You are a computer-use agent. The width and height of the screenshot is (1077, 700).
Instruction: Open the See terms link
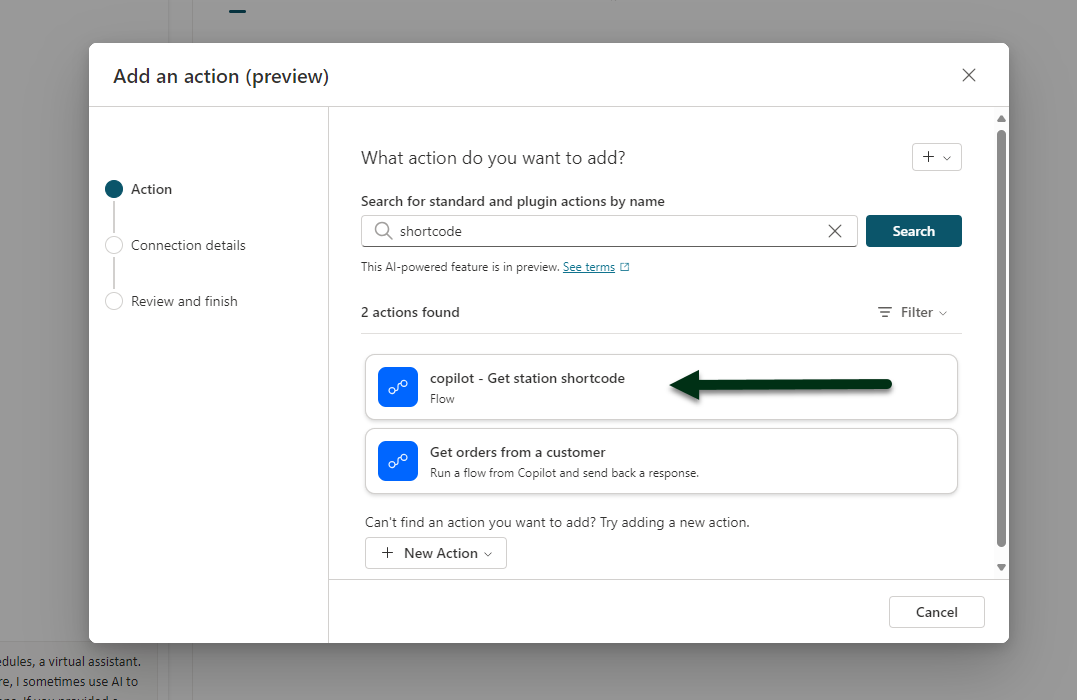click(588, 267)
